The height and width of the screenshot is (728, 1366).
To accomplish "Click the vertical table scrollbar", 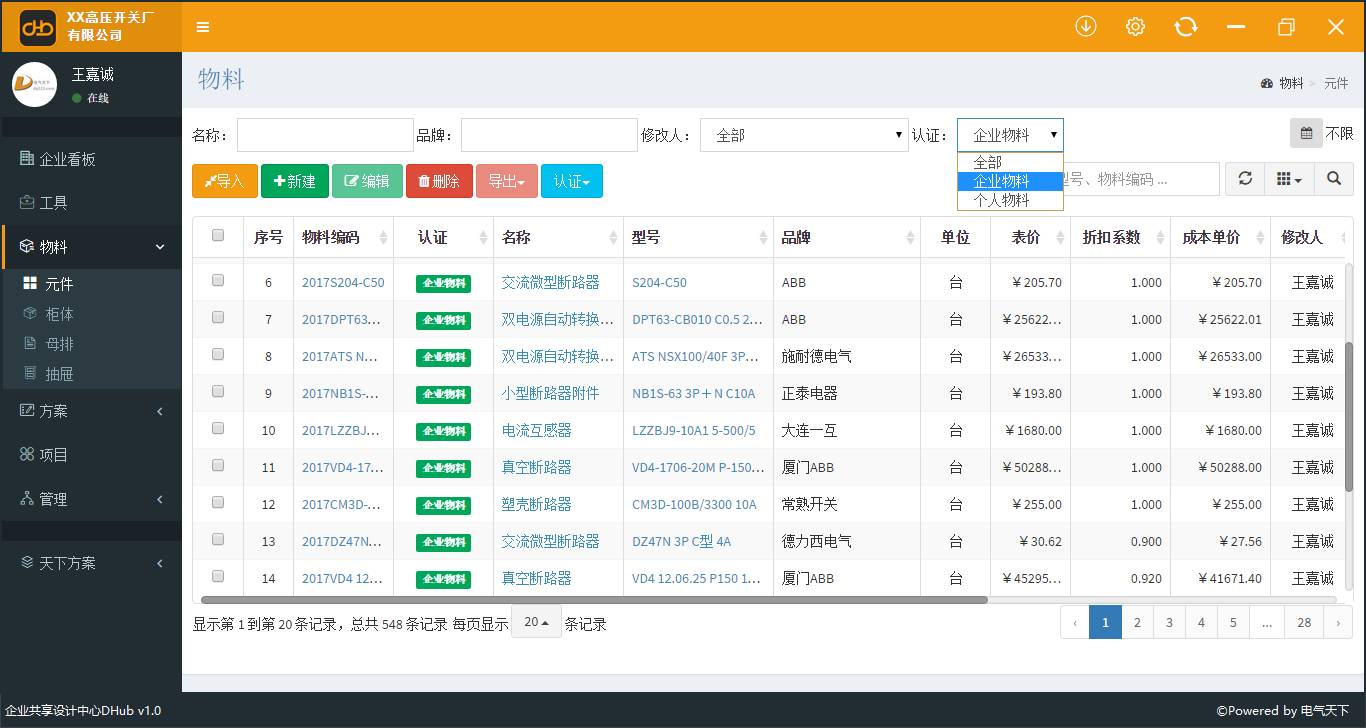I will (x=1348, y=415).
